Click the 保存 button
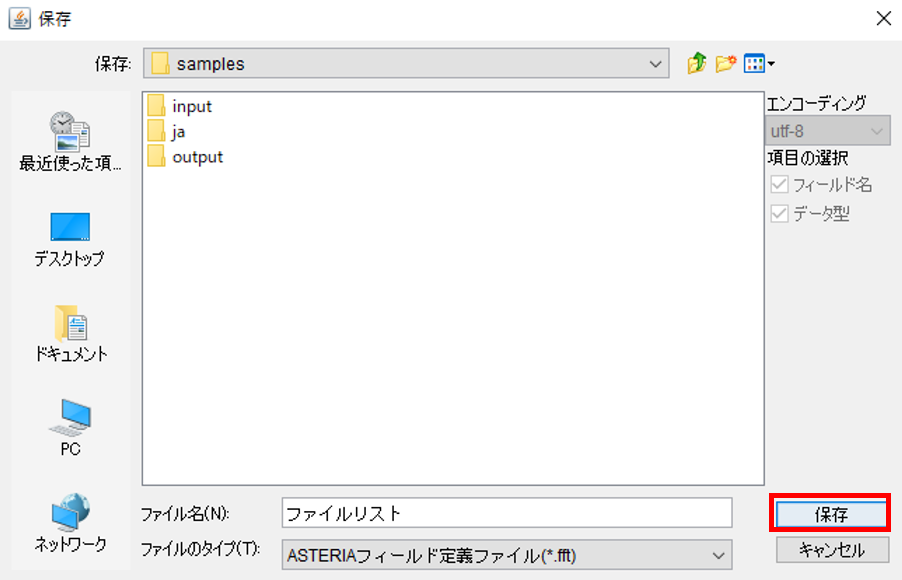Image resolution: width=902 pixels, height=580 pixels. [831, 514]
